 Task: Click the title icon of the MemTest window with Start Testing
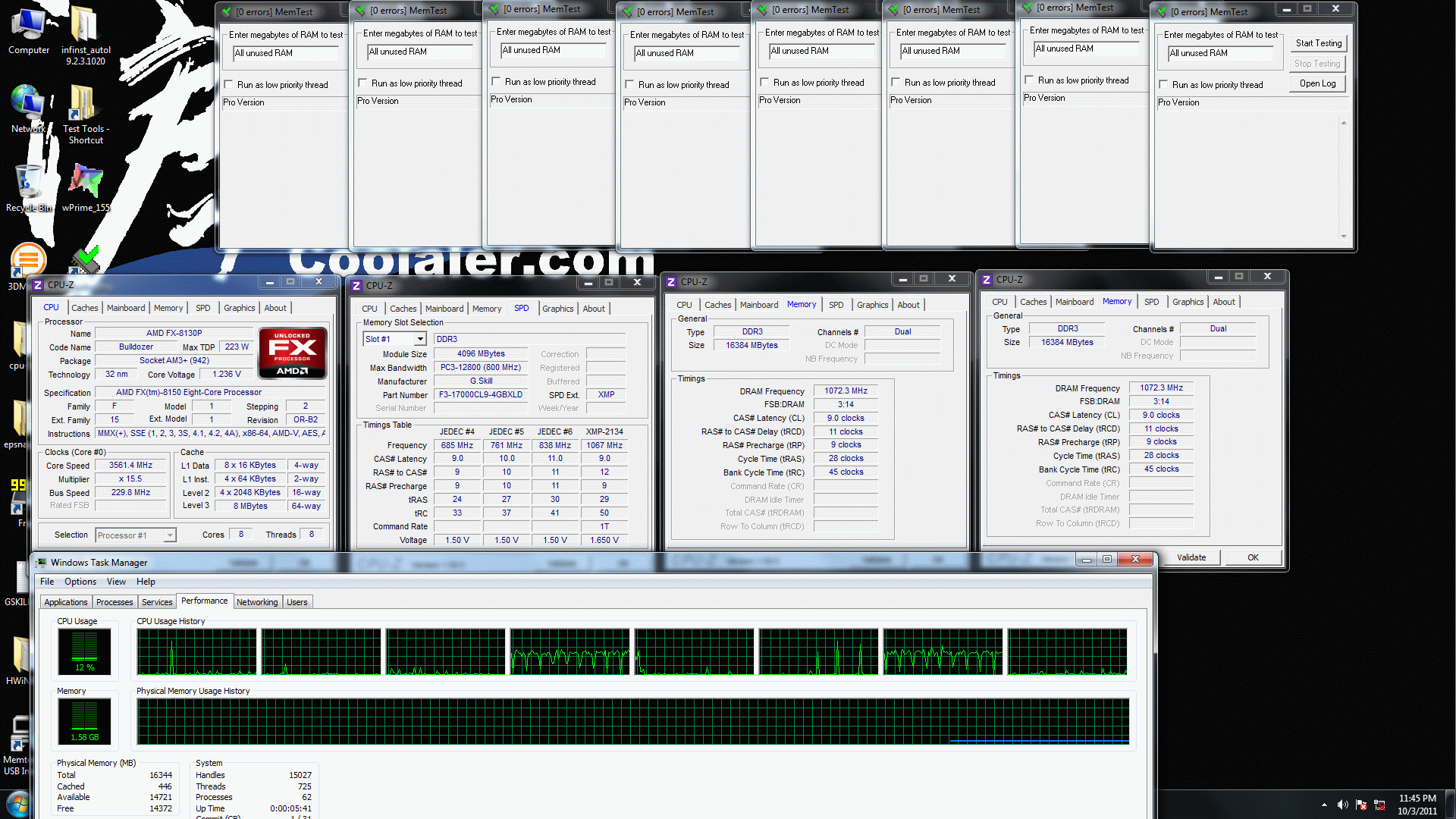[x=1160, y=11]
